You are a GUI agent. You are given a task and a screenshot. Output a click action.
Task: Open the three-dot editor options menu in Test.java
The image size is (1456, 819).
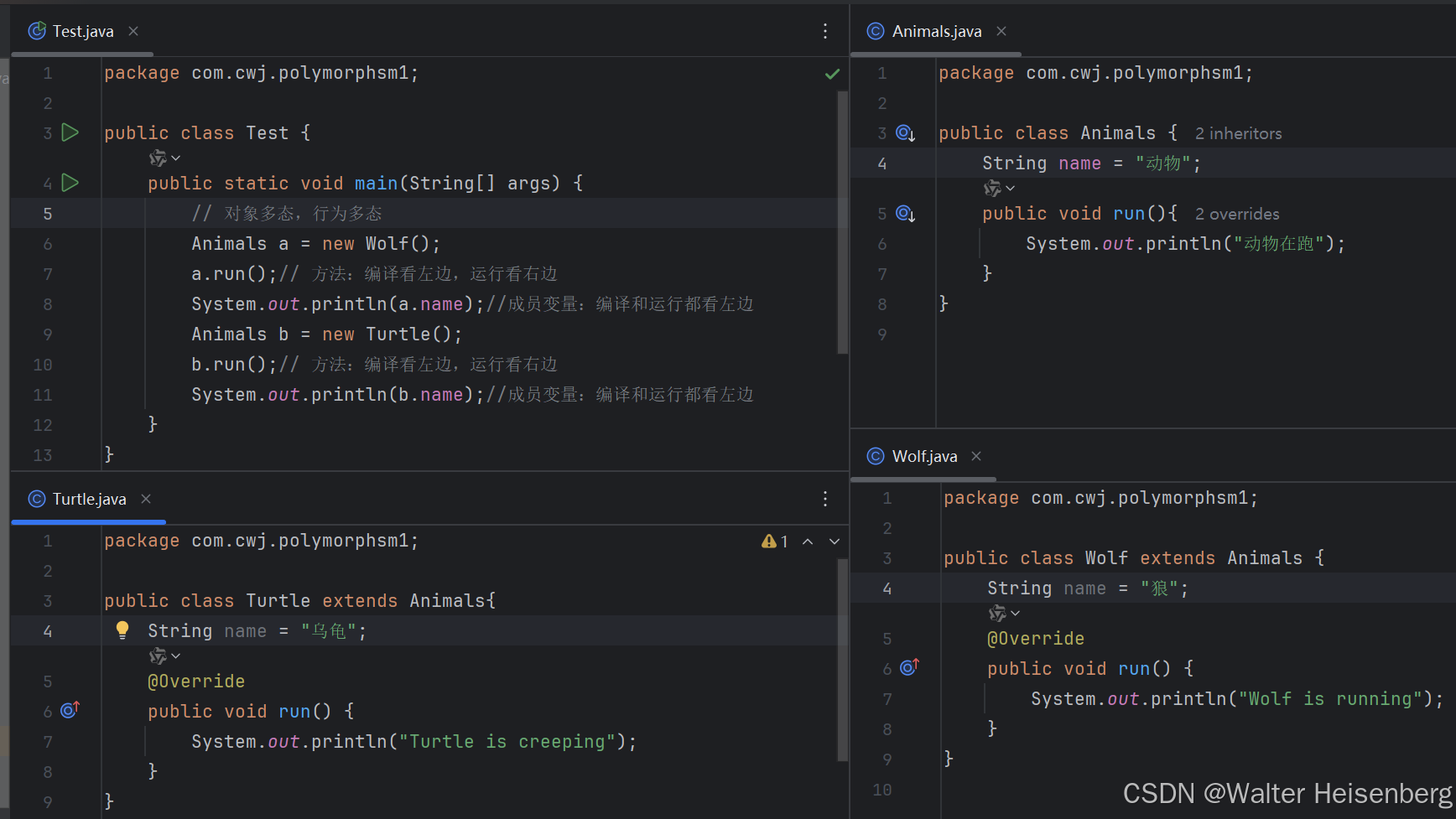pos(825,30)
